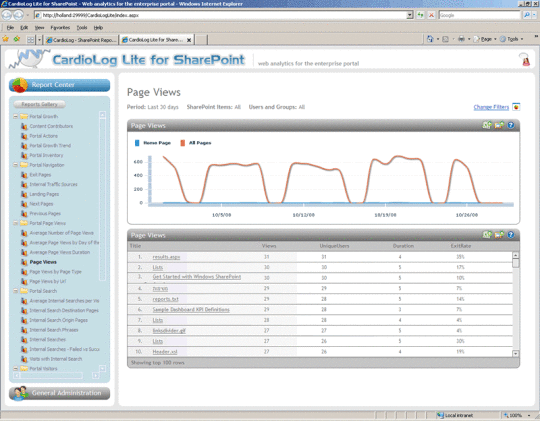Open the address bar dropdown arrow

[410, 15]
